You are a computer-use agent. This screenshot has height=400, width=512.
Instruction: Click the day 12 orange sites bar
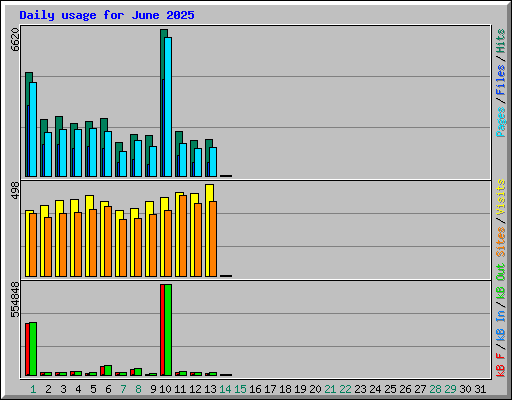coord(198,240)
